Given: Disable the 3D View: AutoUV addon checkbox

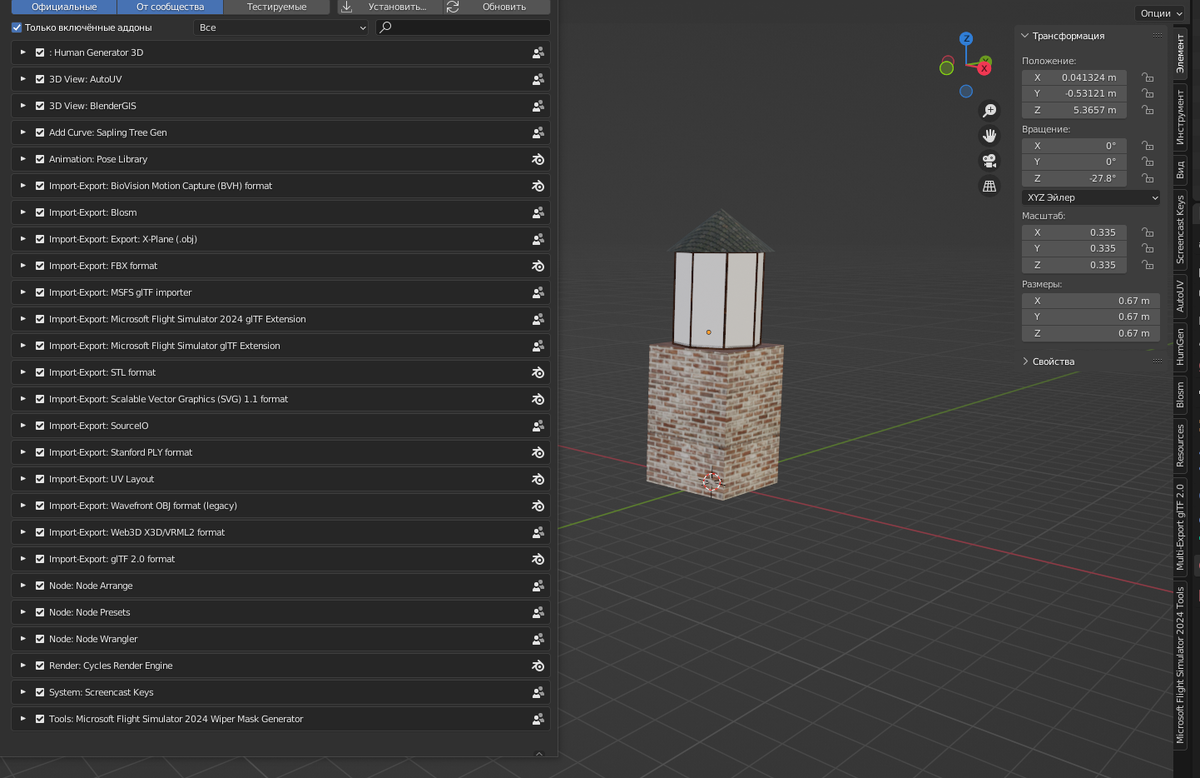Looking at the screenshot, I should tap(40, 79).
